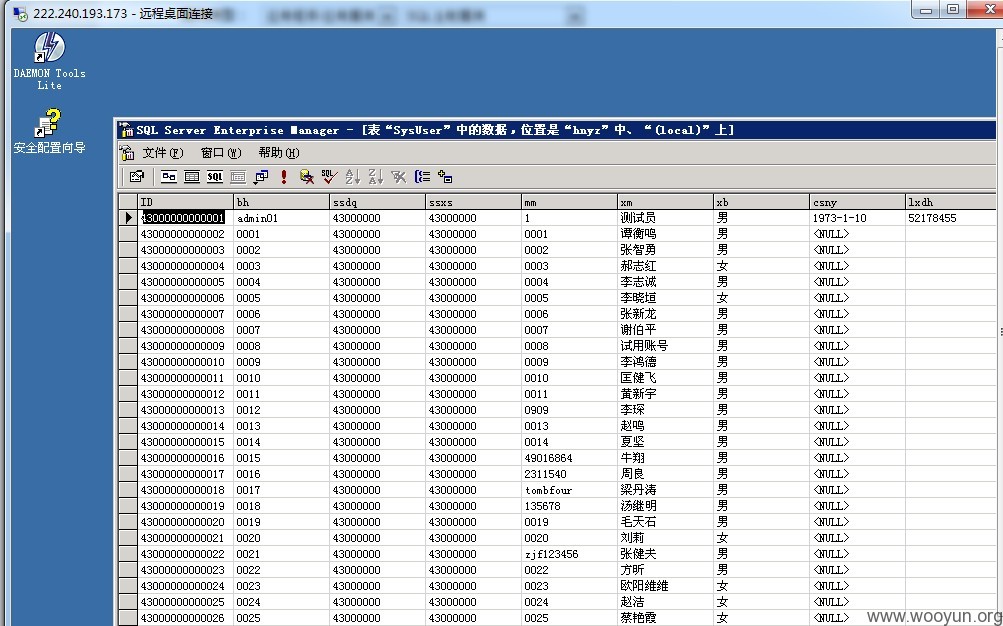Open the 文件(F) menu

[x=162, y=153]
